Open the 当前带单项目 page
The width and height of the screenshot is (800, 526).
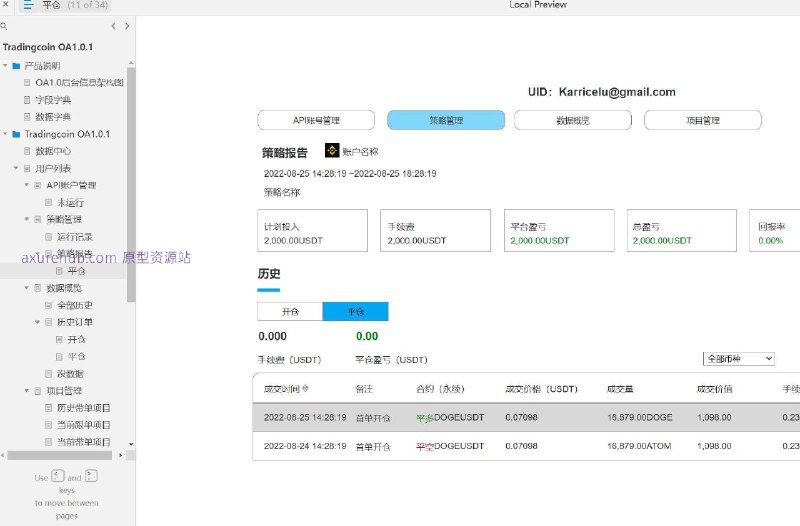coord(83,442)
